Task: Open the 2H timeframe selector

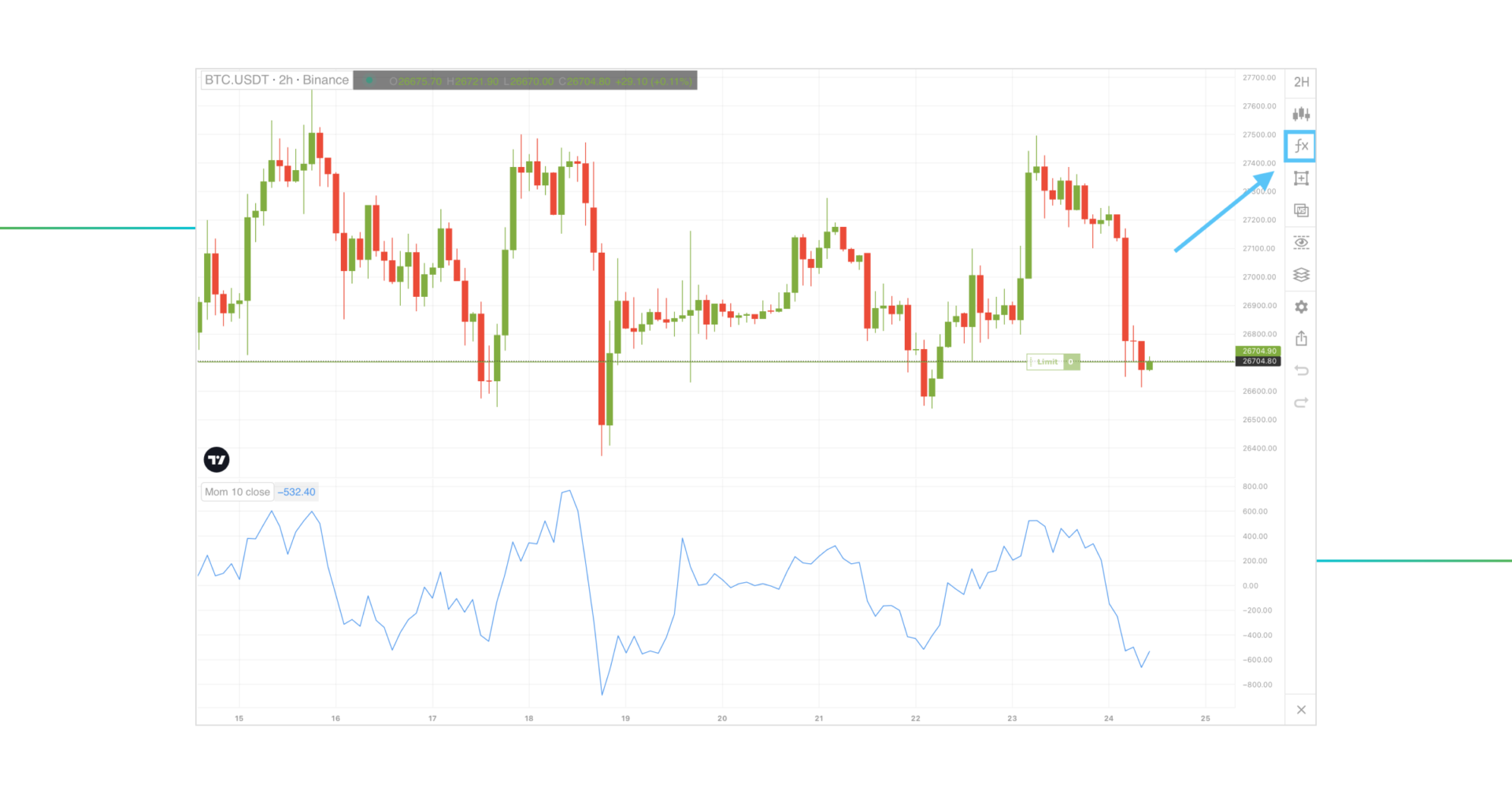Action: click(1300, 82)
